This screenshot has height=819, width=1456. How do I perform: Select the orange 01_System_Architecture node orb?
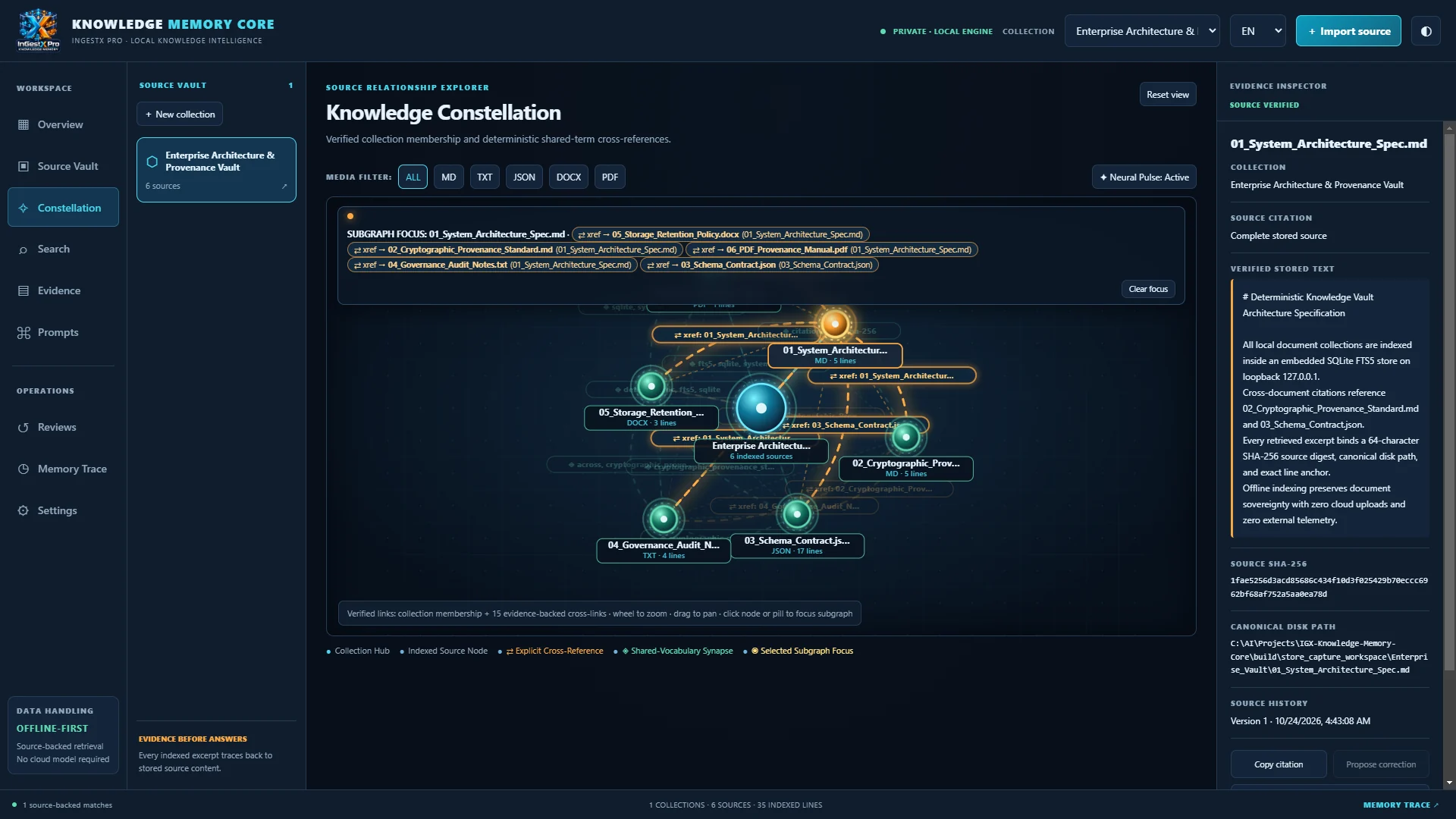point(835,324)
